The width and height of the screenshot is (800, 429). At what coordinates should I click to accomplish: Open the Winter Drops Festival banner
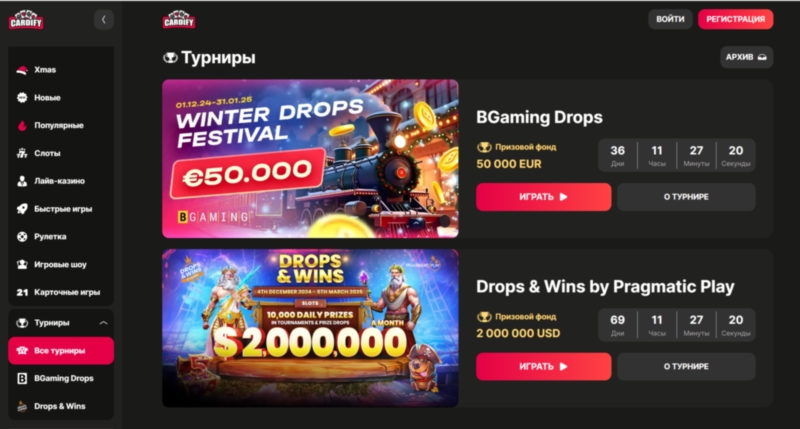point(310,159)
